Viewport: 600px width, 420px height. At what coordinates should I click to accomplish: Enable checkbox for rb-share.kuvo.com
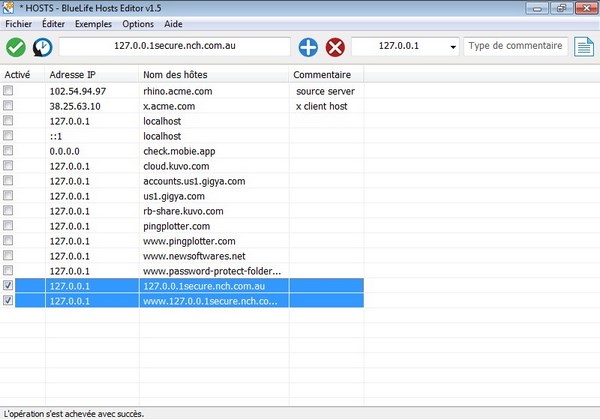point(8,210)
